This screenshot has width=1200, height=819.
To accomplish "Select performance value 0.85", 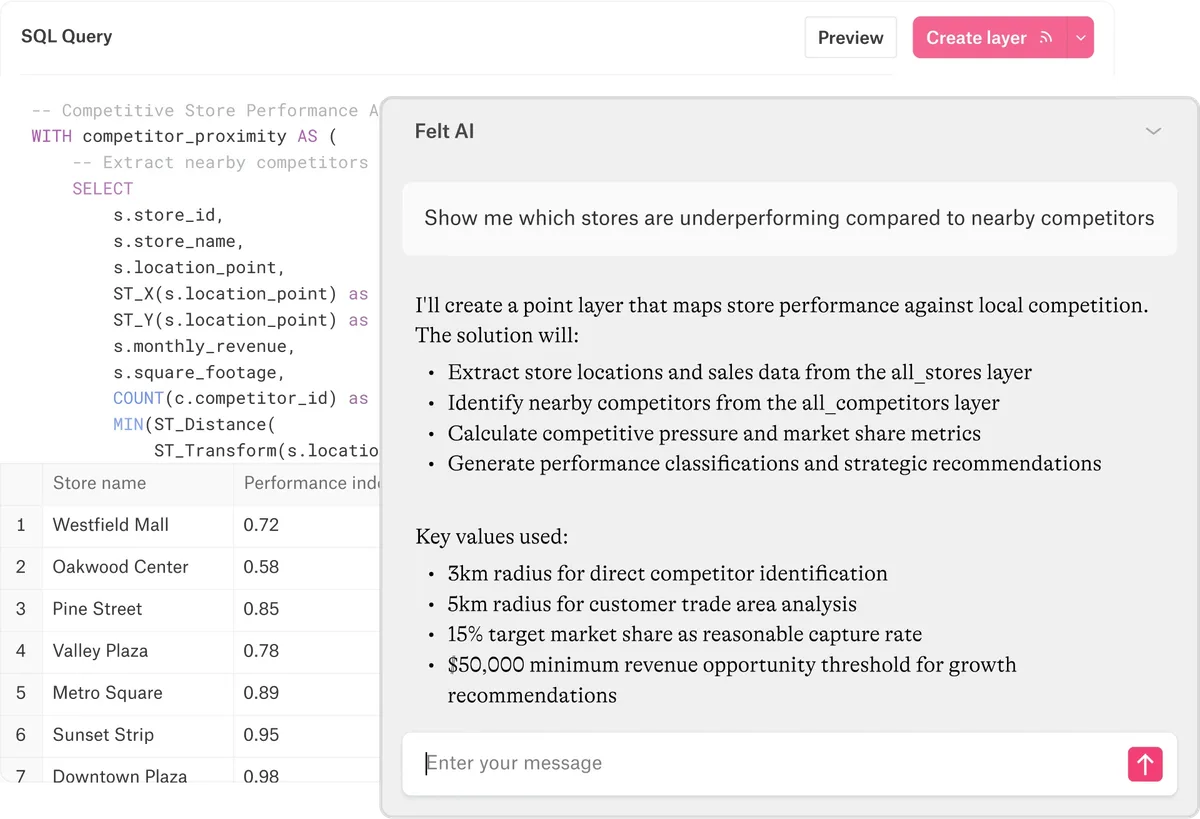I will click(x=307, y=609).
